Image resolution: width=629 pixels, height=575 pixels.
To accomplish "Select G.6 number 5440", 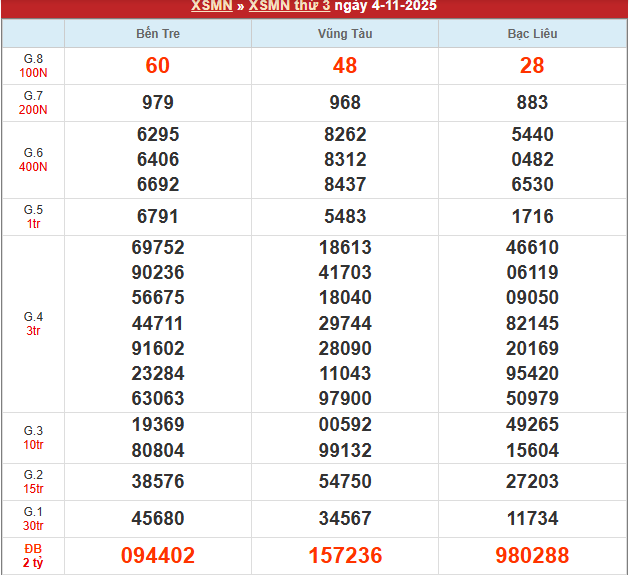I will [x=532, y=134].
